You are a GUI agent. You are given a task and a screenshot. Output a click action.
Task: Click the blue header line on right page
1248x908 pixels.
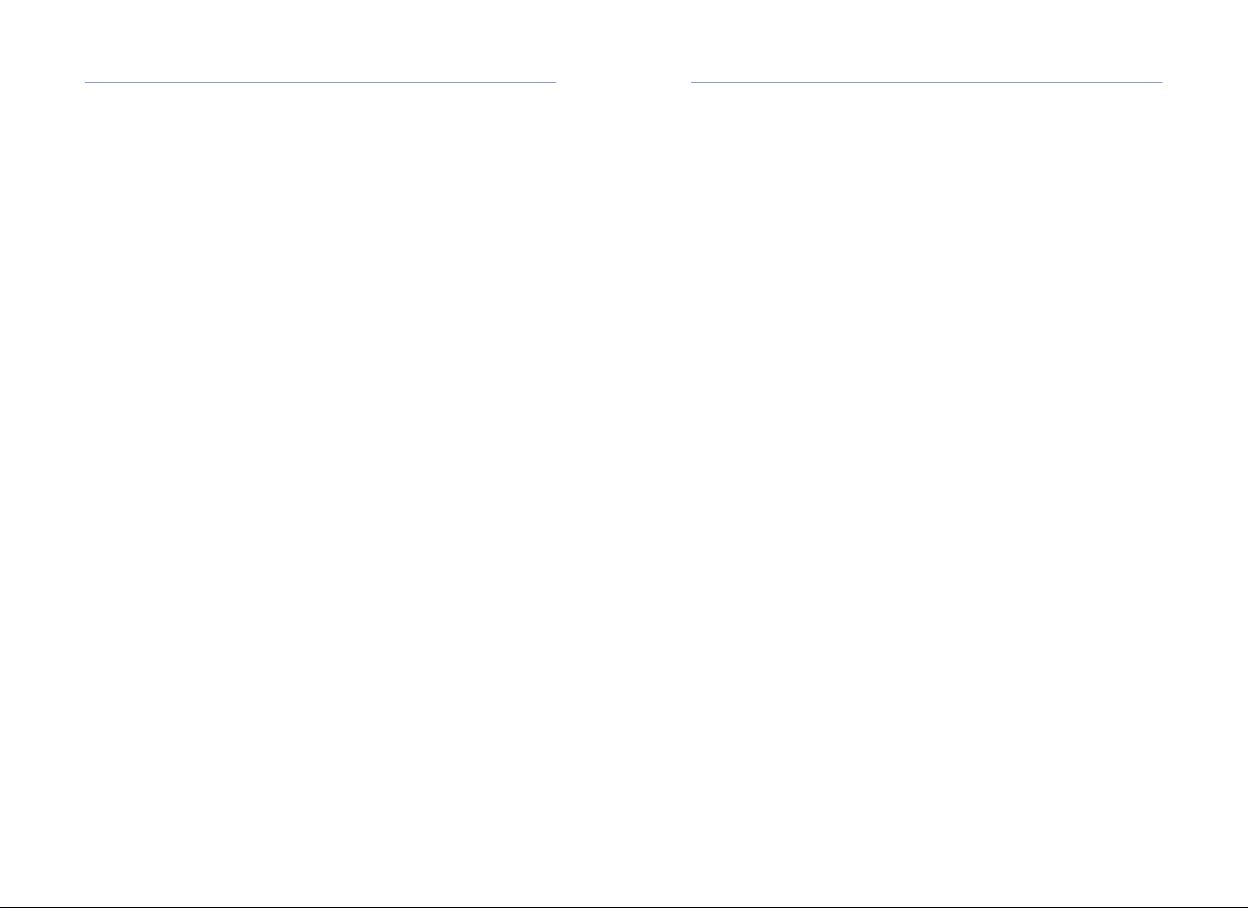tap(927, 82)
